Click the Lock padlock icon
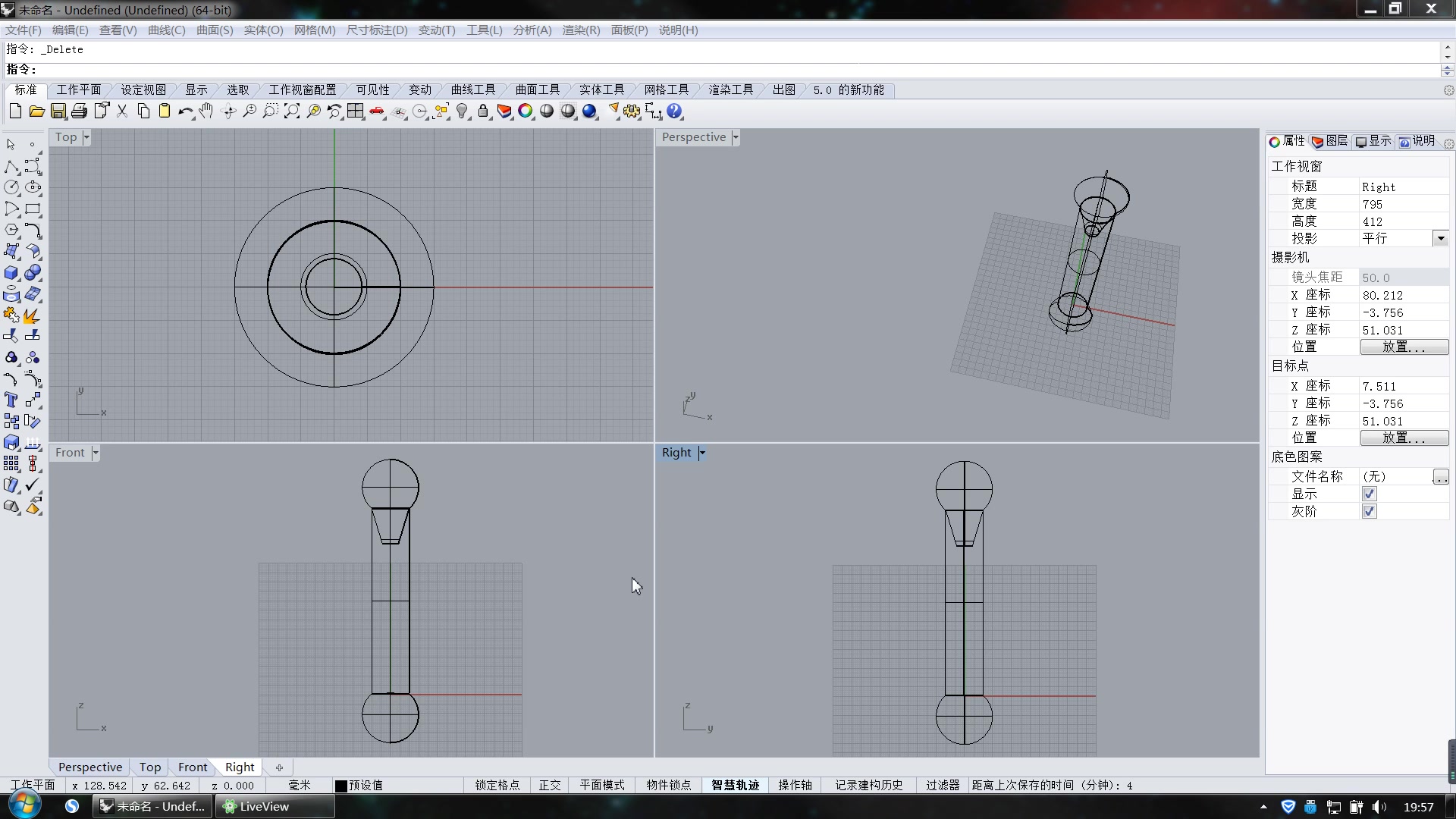The image size is (1456, 819). pyautogui.click(x=483, y=111)
